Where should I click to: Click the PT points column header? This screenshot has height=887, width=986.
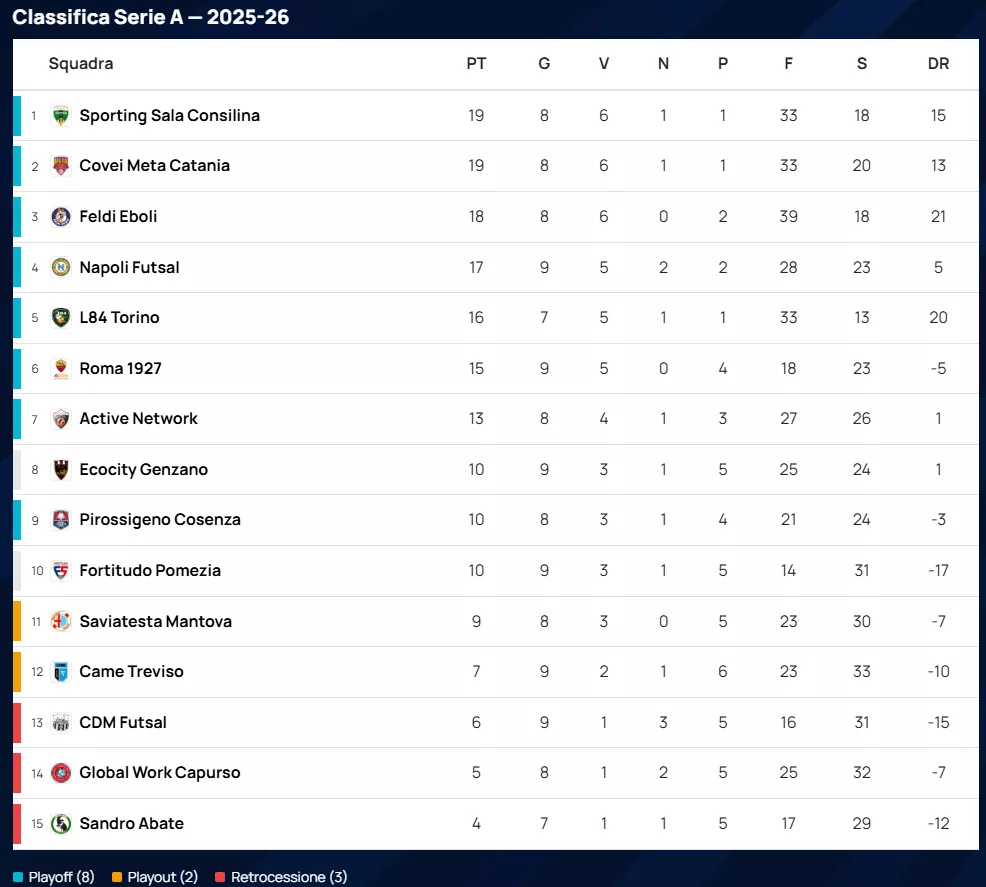pos(476,64)
